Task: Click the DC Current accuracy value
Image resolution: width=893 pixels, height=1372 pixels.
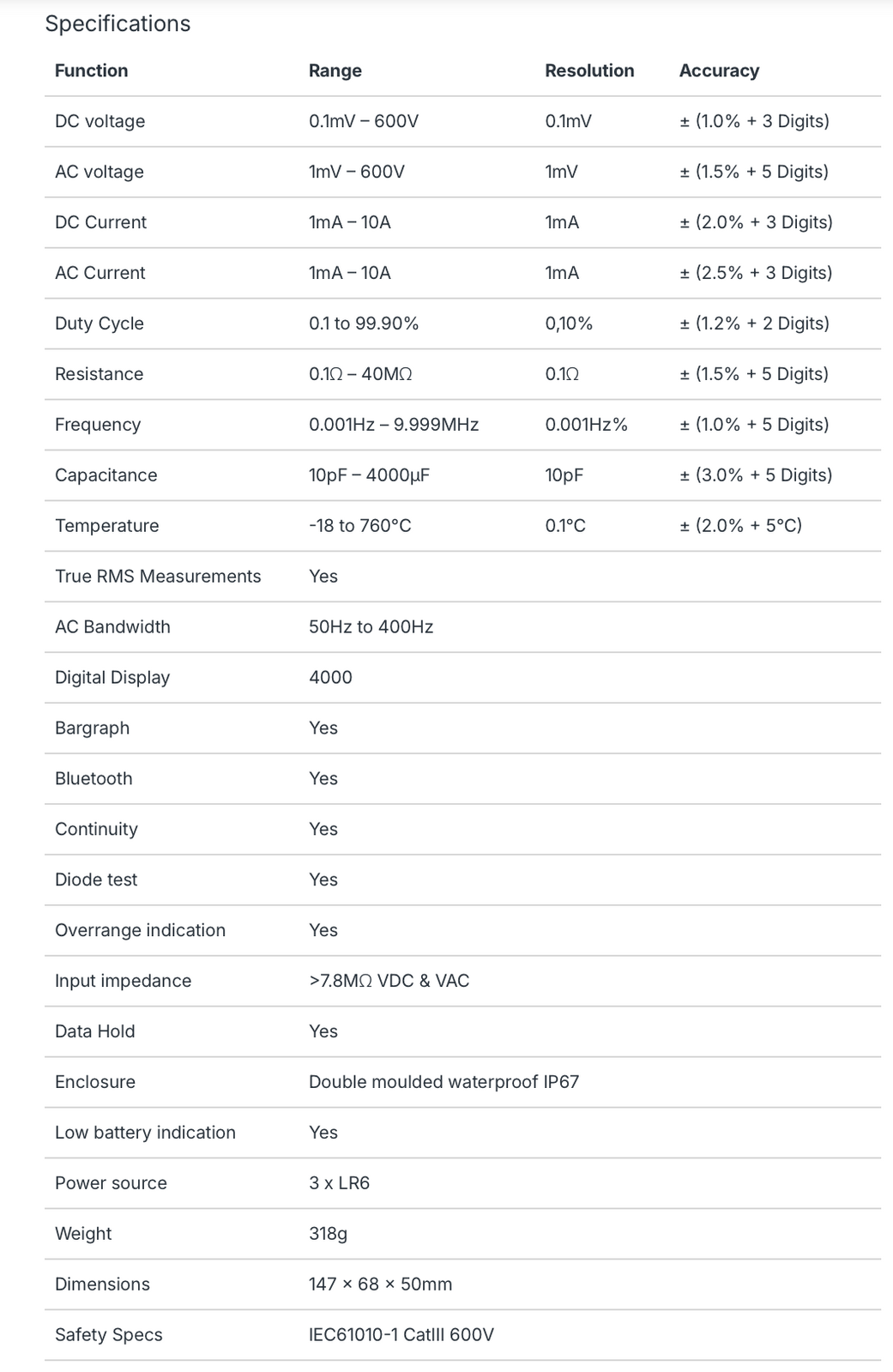Action: click(755, 222)
